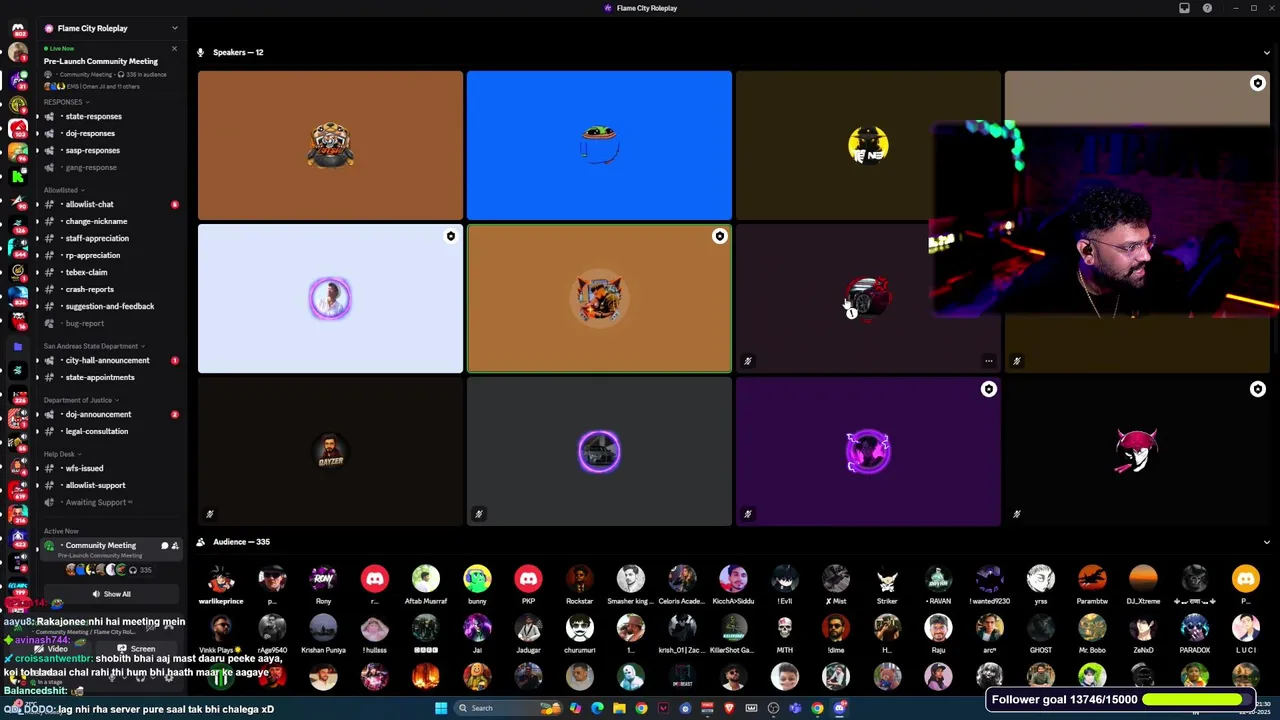Open server folder icon in server rail
The image size is (1280, 720).
[17, 346]
